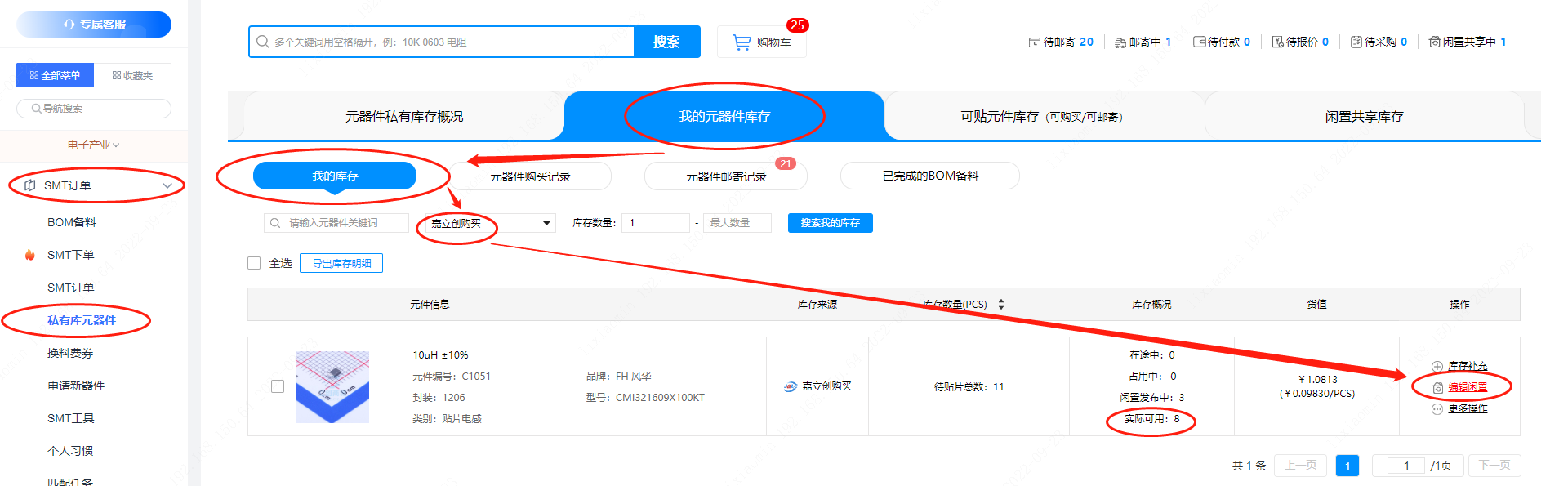This screenshot has width=1568, height=486.
Task: Click the 更多操作 ellipsis icon
Action: (1437, 409)
